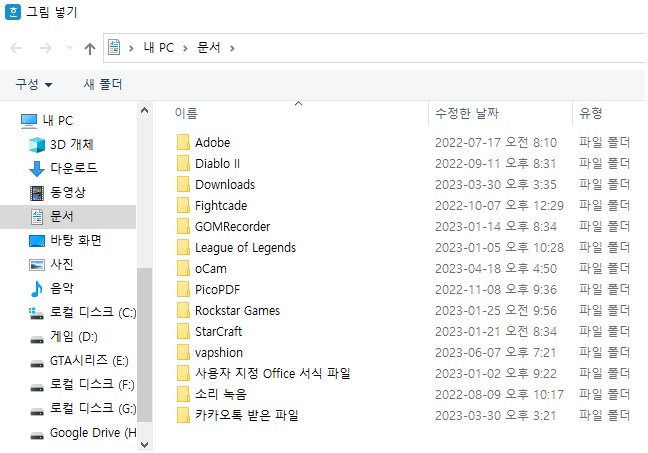Click the PicoPDF folder icon
This screenshot has width=648, height=453.
coord(183,289)
